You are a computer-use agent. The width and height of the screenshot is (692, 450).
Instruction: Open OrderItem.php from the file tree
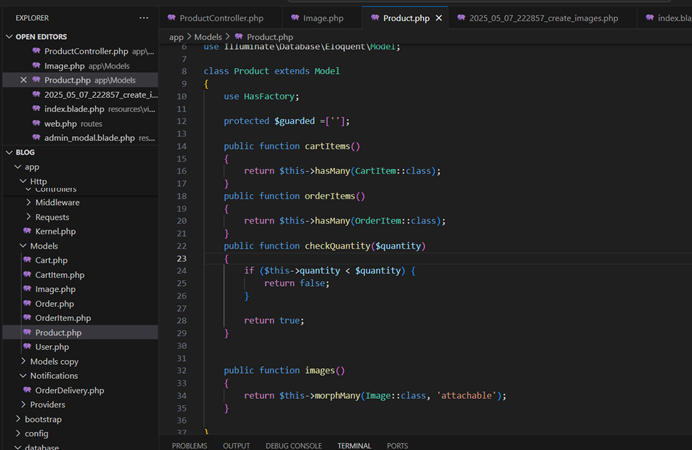pyautogui.click(x=62, y=318)
